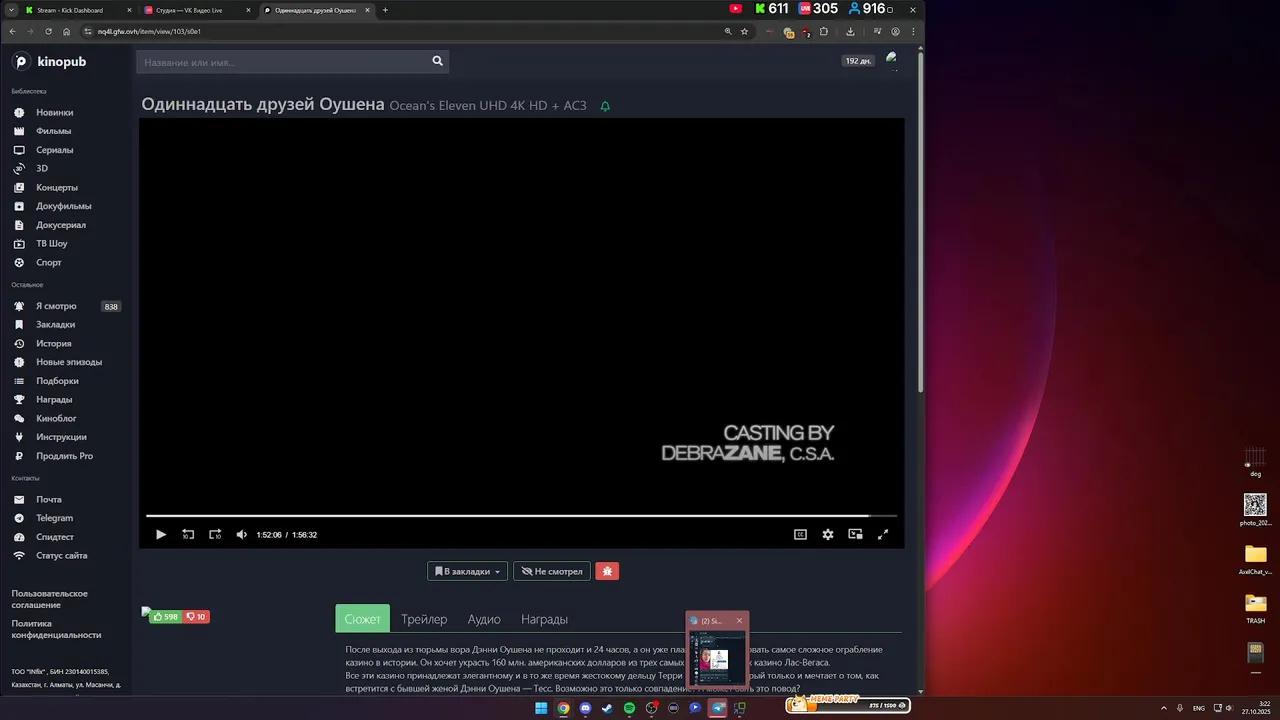Viewport: 1280px width, 720px height.
Task: Switch to the Награды tab below the player
Action: click(544, 619)
